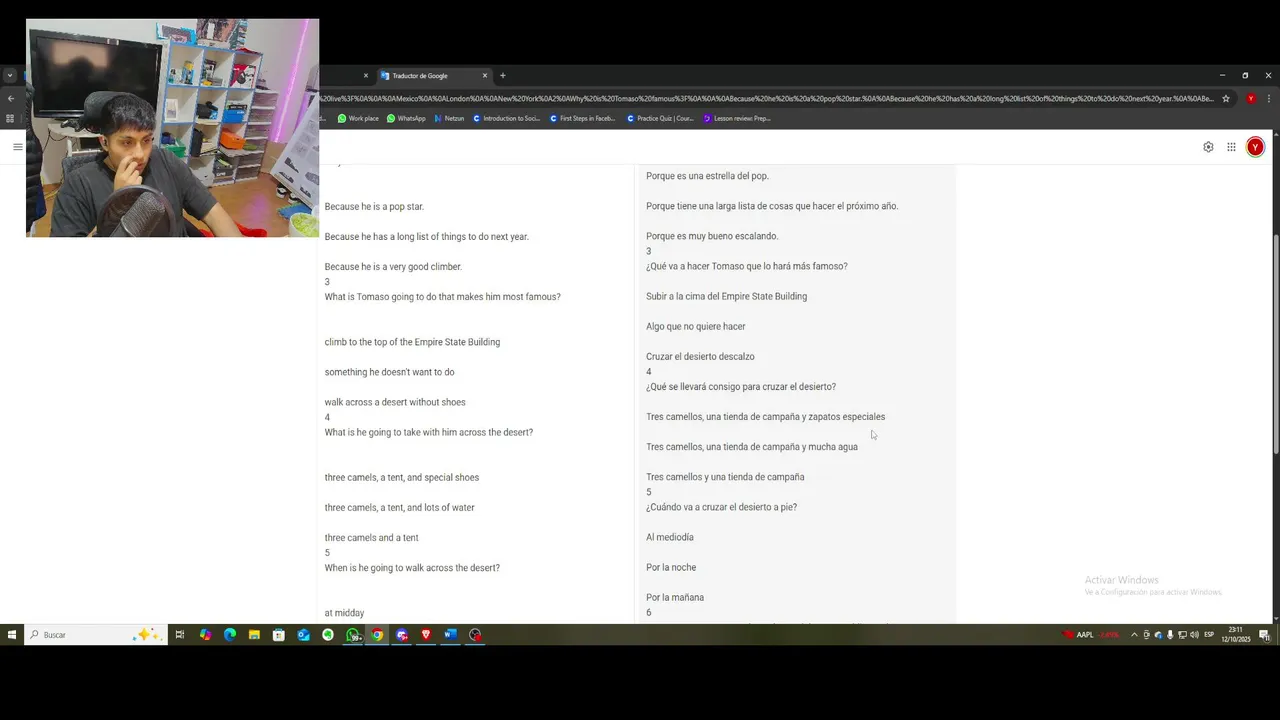1280x720 pixels.
Task: Open Meet Now tray icon
Action: (x=1146, y=635)
